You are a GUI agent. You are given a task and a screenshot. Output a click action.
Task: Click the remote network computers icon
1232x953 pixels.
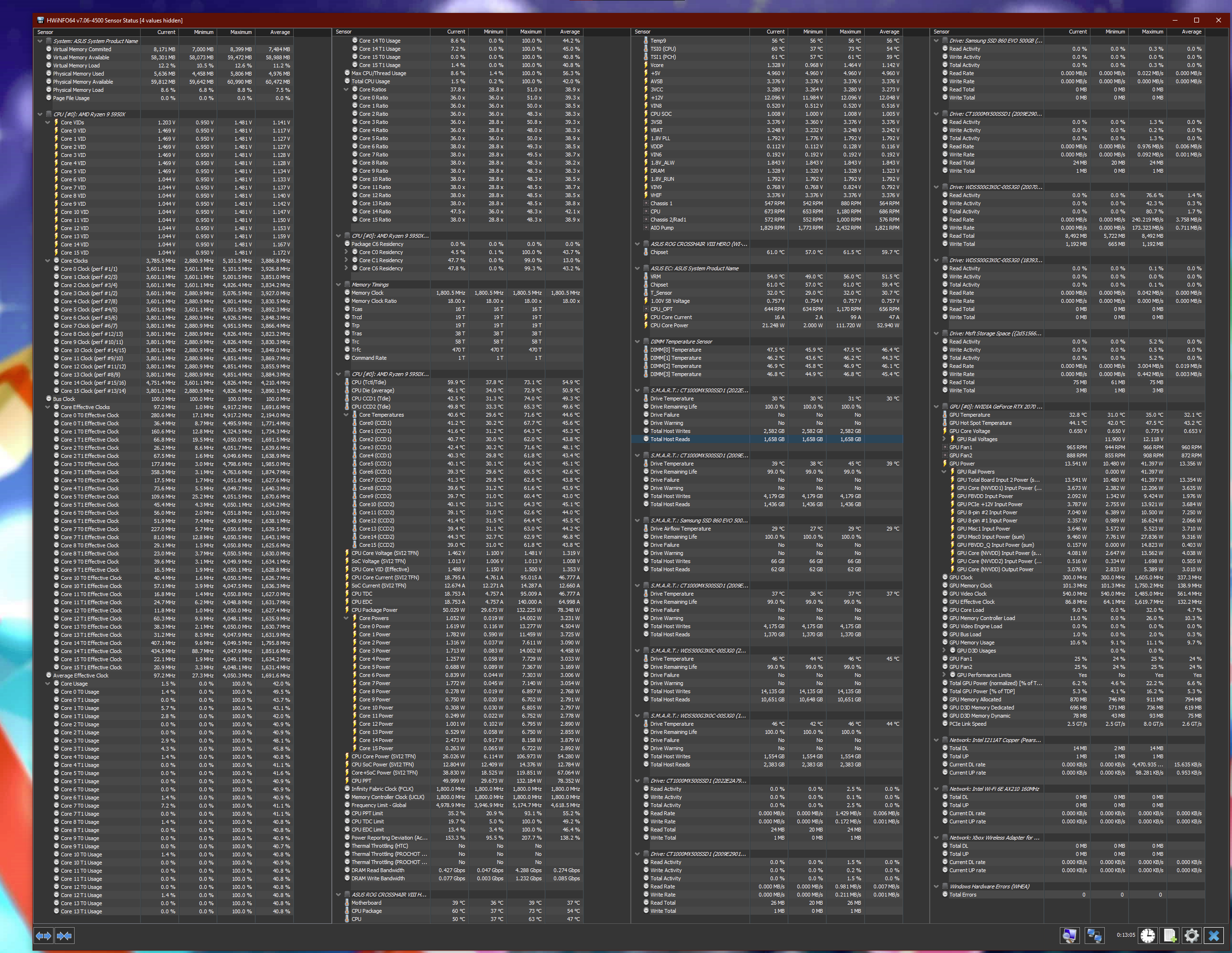pos(1095,935)
